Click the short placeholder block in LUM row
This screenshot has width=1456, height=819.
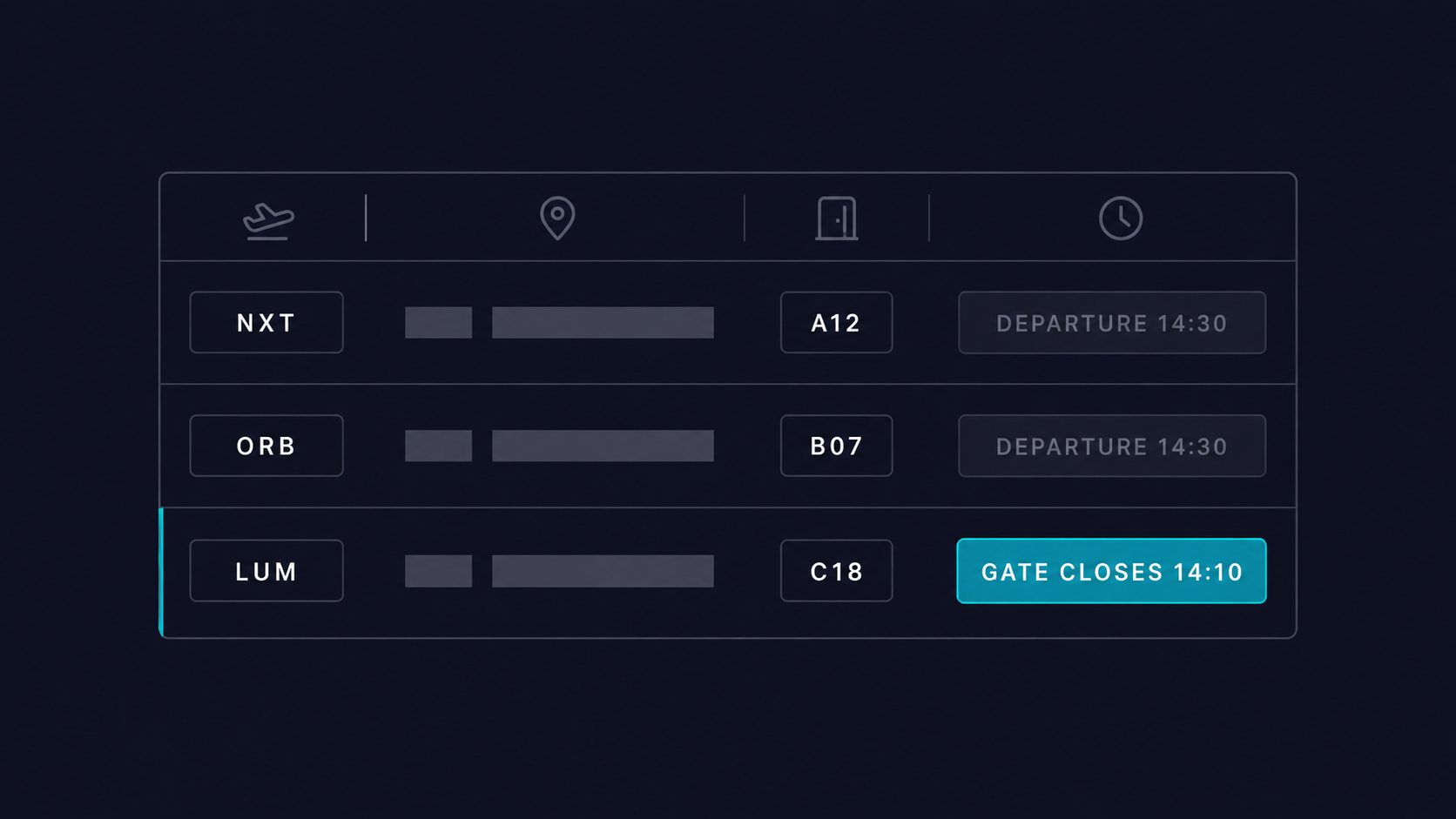pyautogui.click(x=438, y=571)
